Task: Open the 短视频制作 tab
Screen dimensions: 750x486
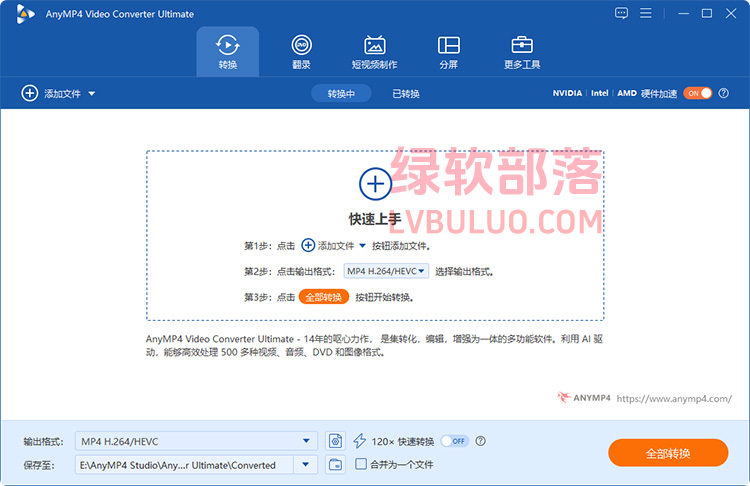Action: tap(375, 52)
